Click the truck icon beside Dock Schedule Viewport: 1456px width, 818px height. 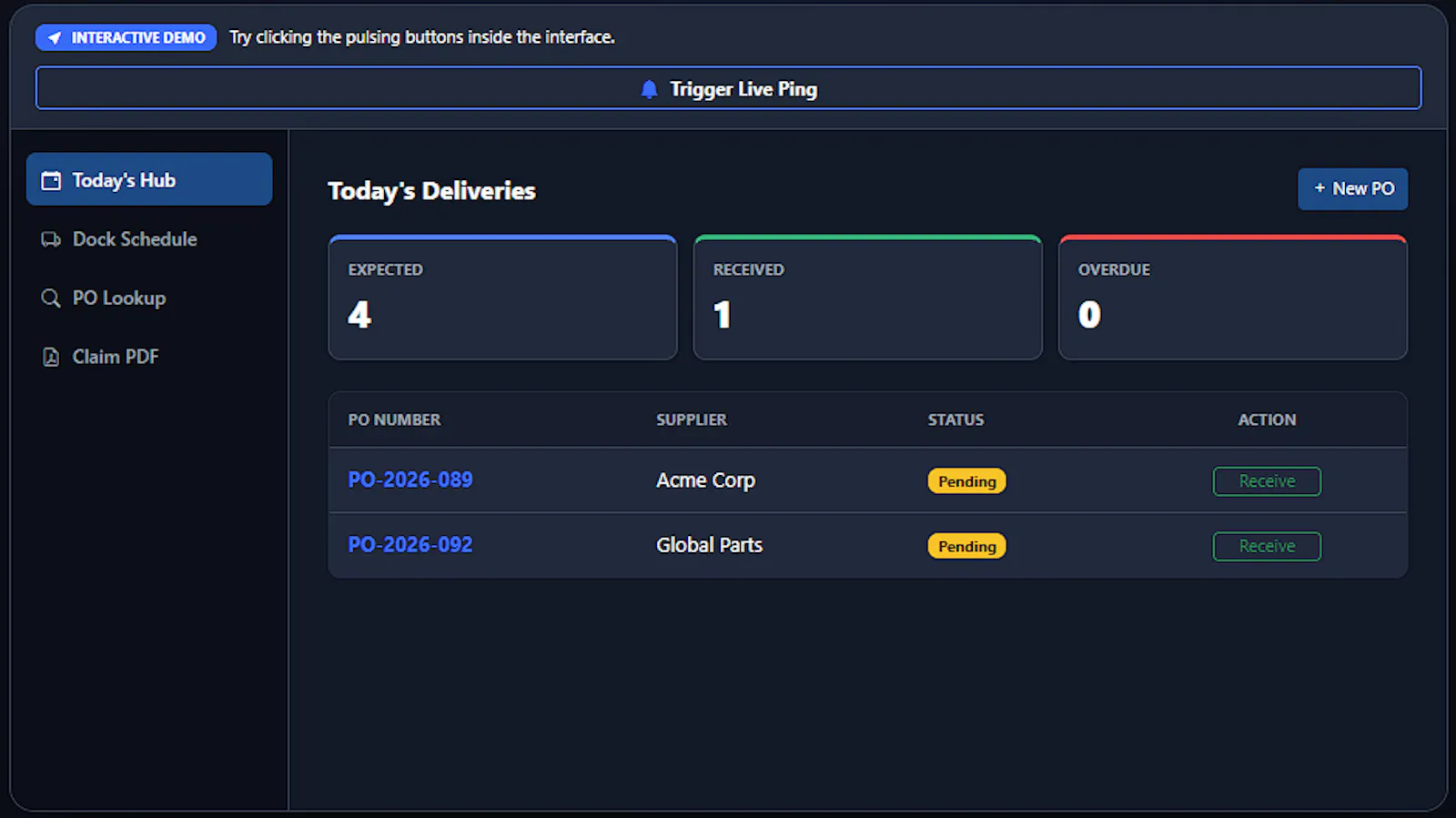tap(51, 239)
